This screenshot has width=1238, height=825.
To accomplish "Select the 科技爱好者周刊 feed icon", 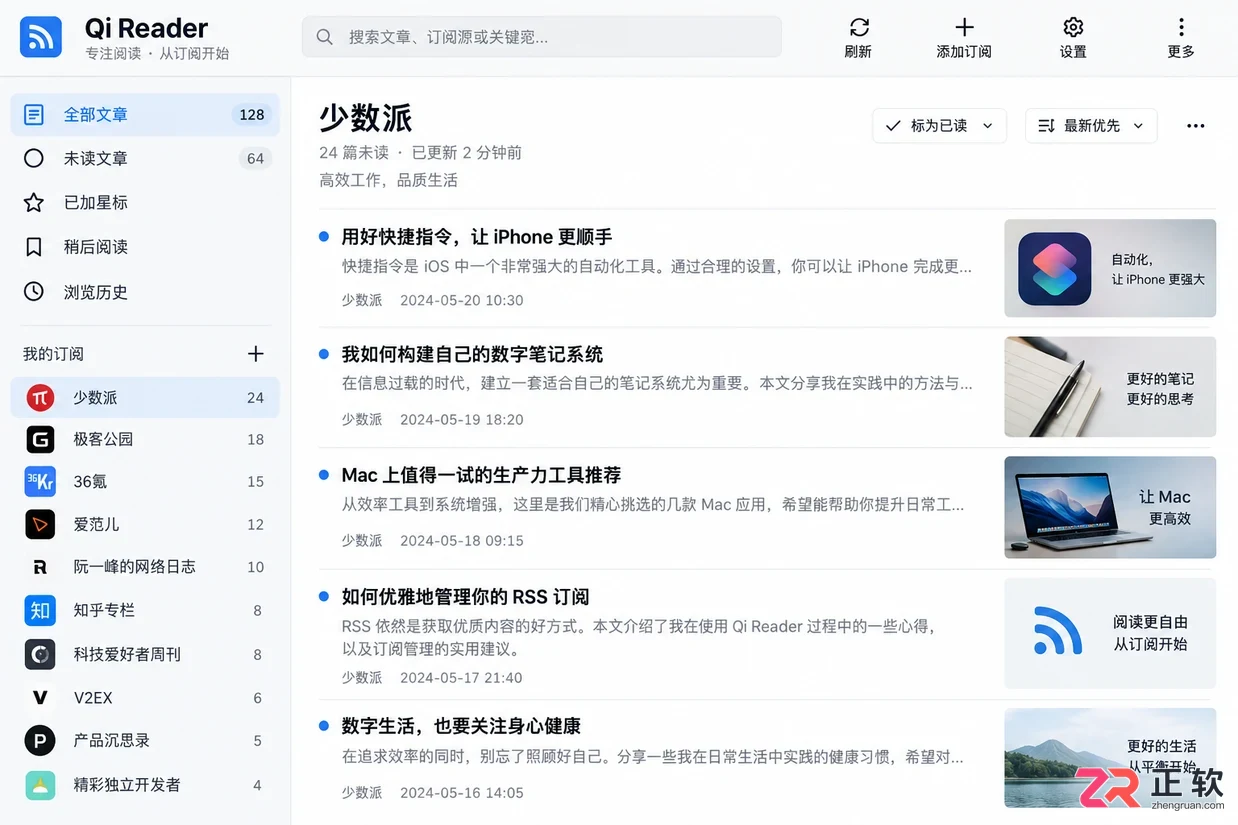I will [x=40, y=654].
